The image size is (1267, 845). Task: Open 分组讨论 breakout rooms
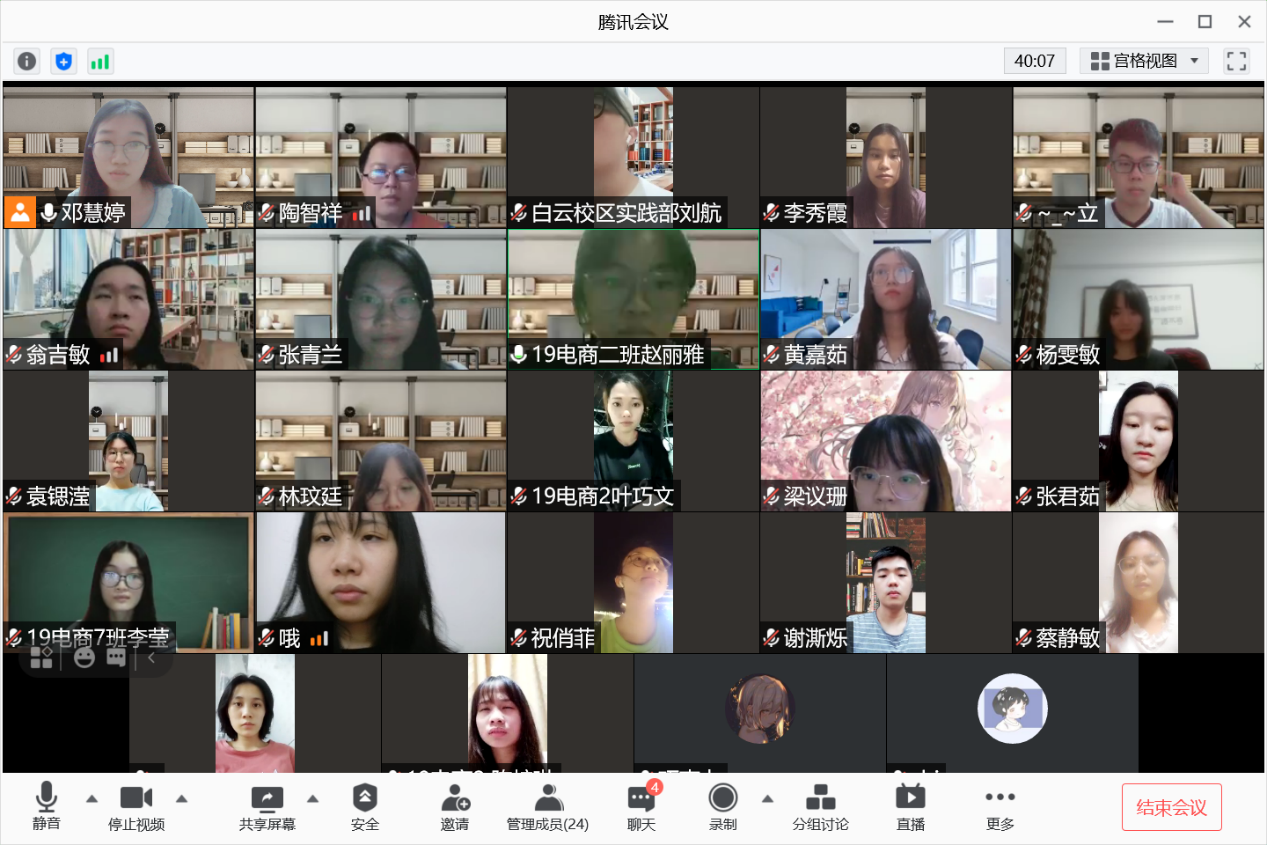click(820, 807)
